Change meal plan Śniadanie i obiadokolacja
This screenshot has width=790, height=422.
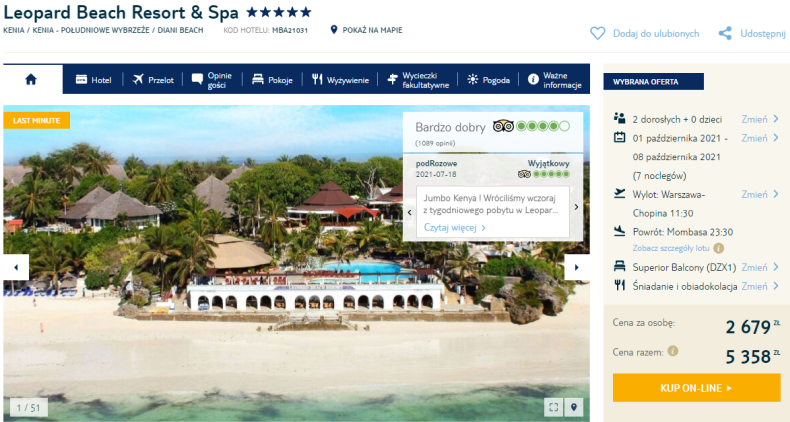(760, 286)
